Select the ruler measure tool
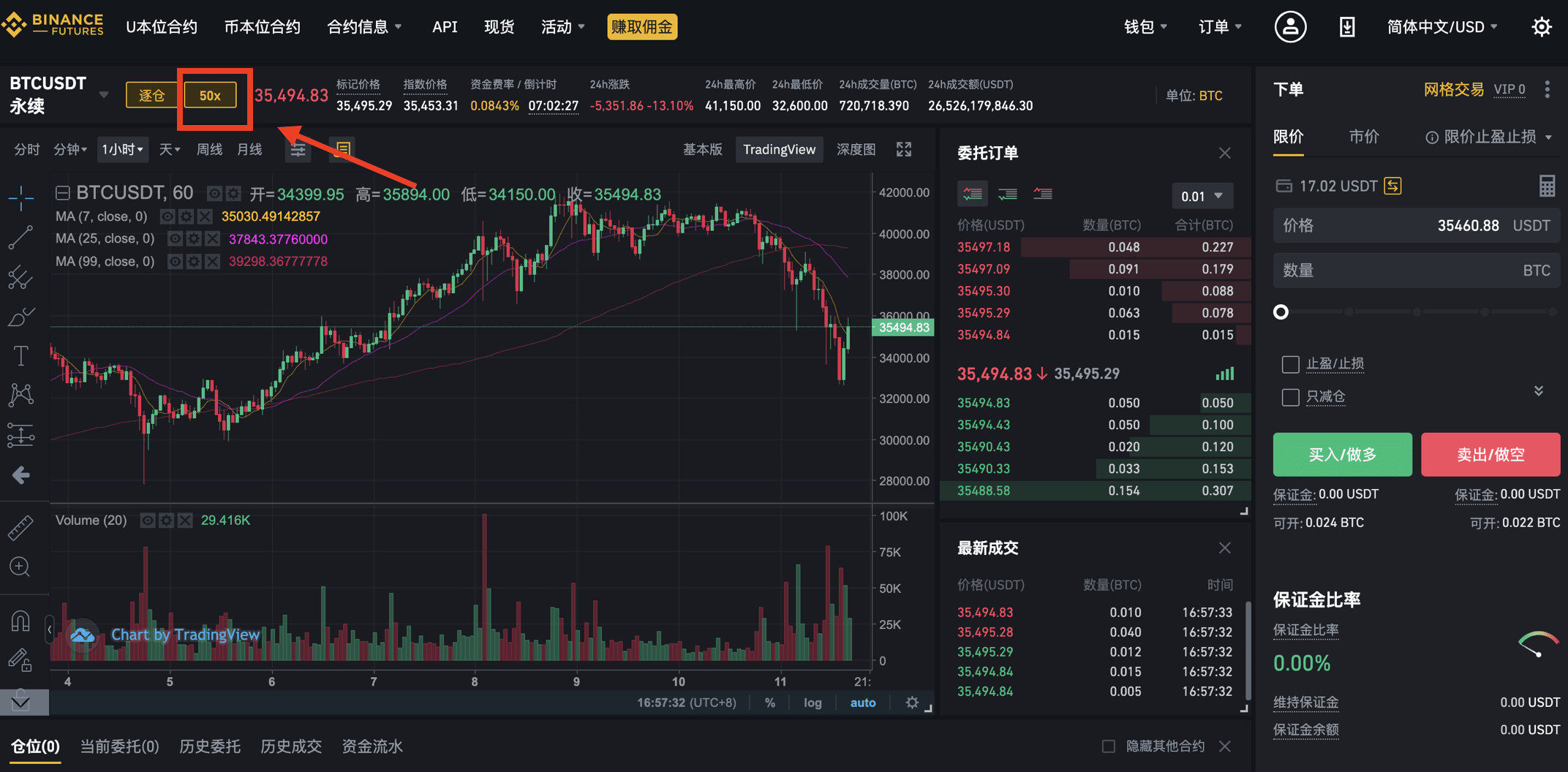1568x772 pixels. [x=21, y=527]
